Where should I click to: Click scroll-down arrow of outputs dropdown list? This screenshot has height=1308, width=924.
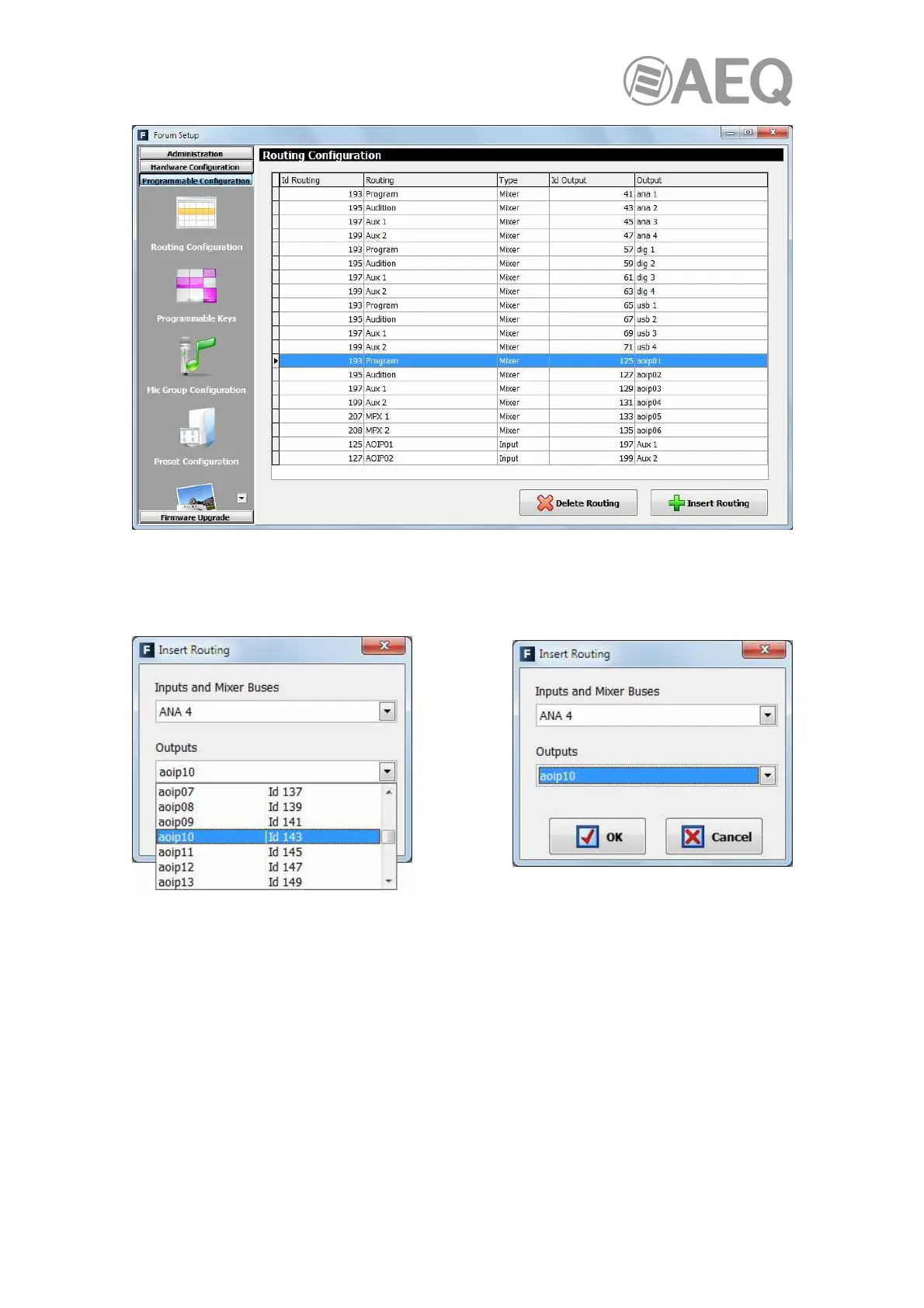point(389,882)
